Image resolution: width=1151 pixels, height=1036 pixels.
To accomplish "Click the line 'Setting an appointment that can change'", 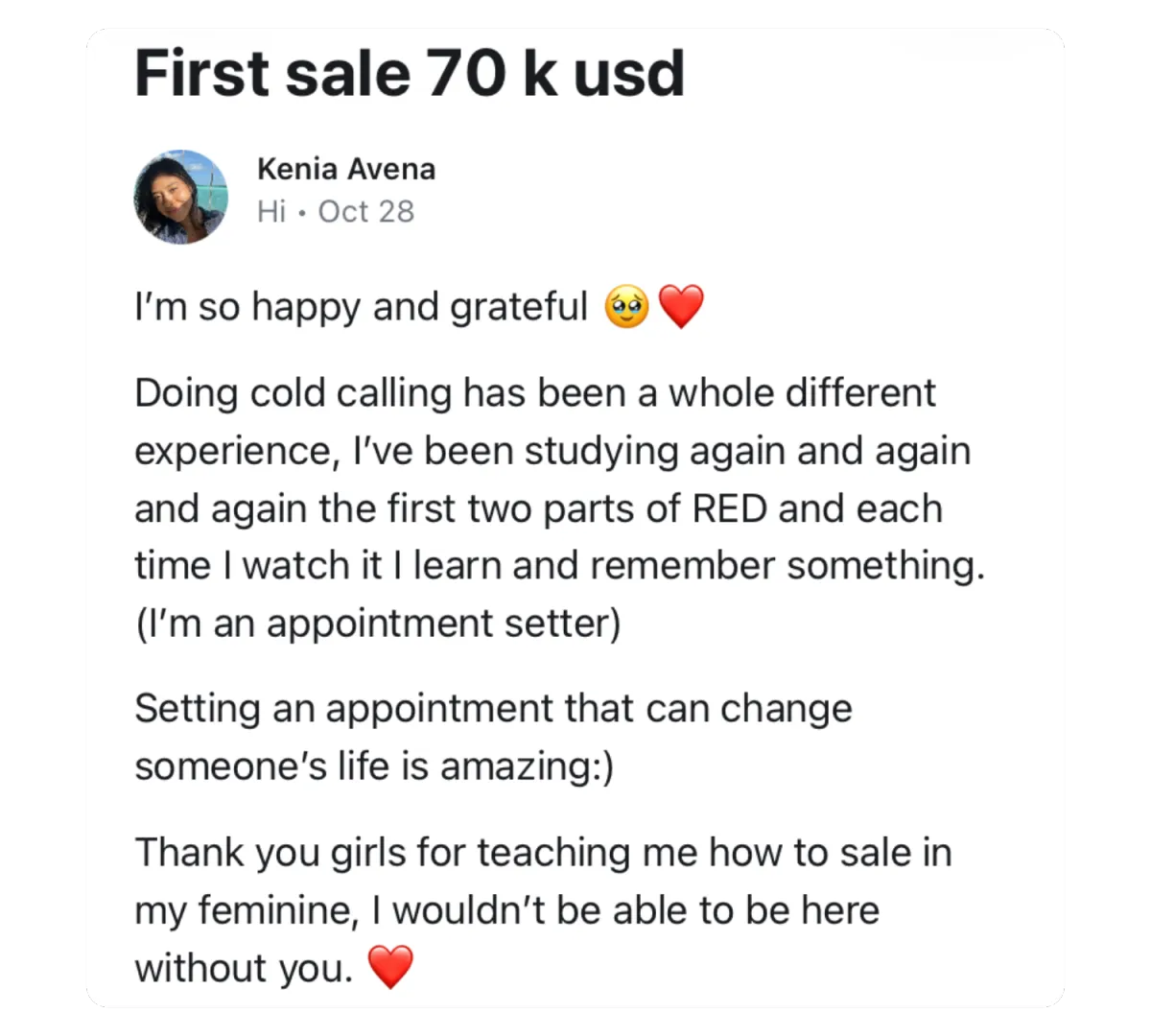I will 493,709.
